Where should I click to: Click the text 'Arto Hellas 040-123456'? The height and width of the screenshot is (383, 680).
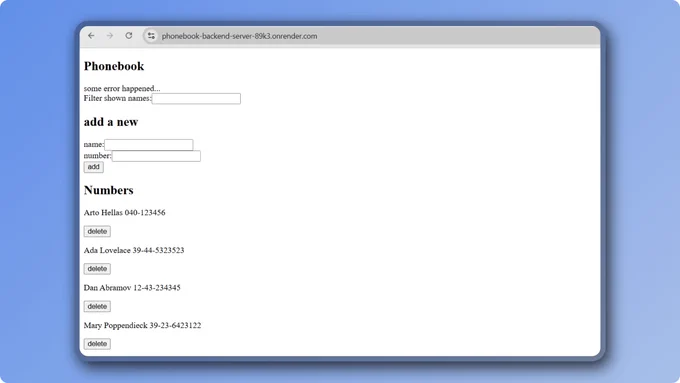click(x=124, y=213)
